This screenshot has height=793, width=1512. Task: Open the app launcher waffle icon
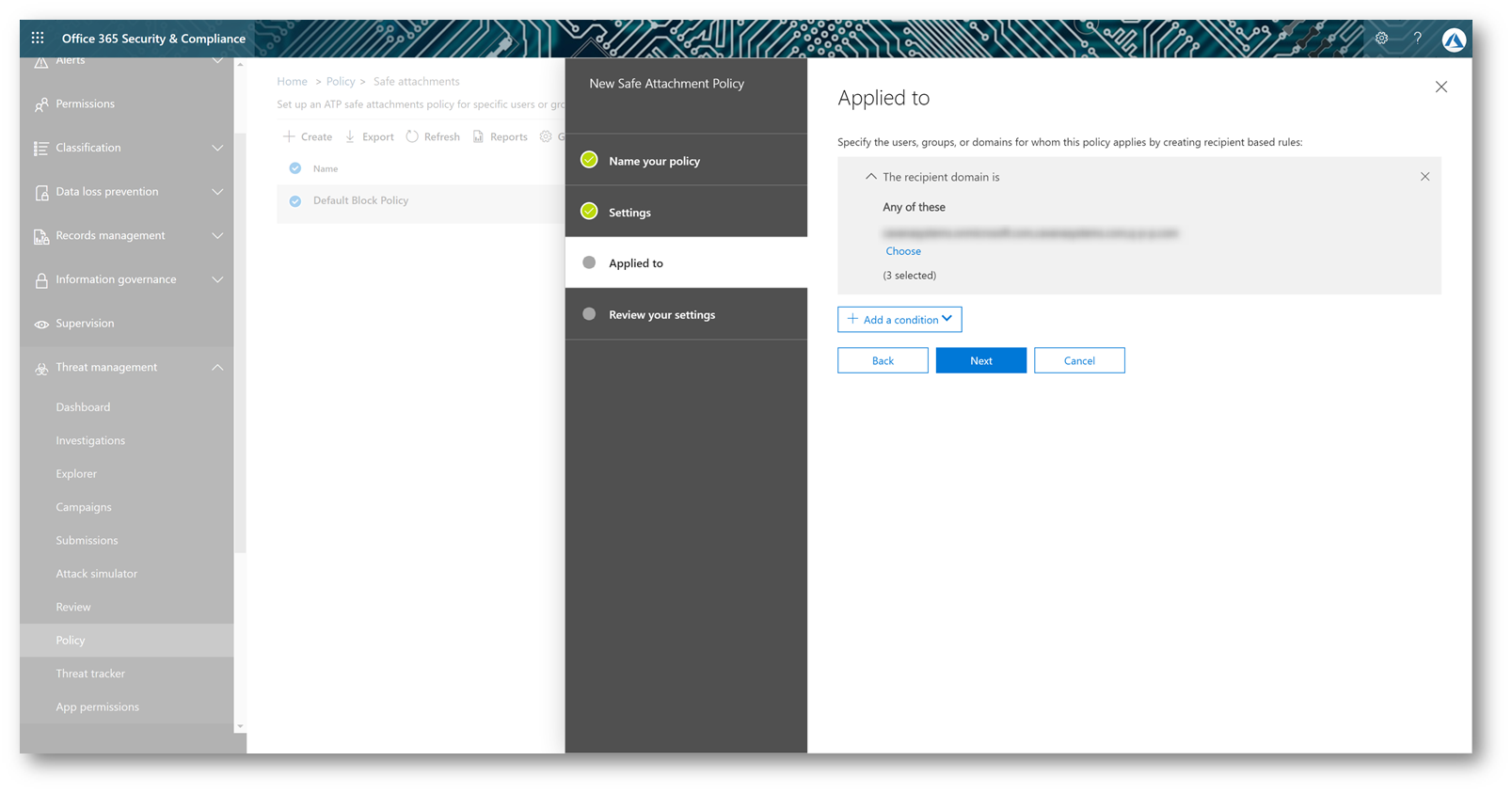pos(38,39)
